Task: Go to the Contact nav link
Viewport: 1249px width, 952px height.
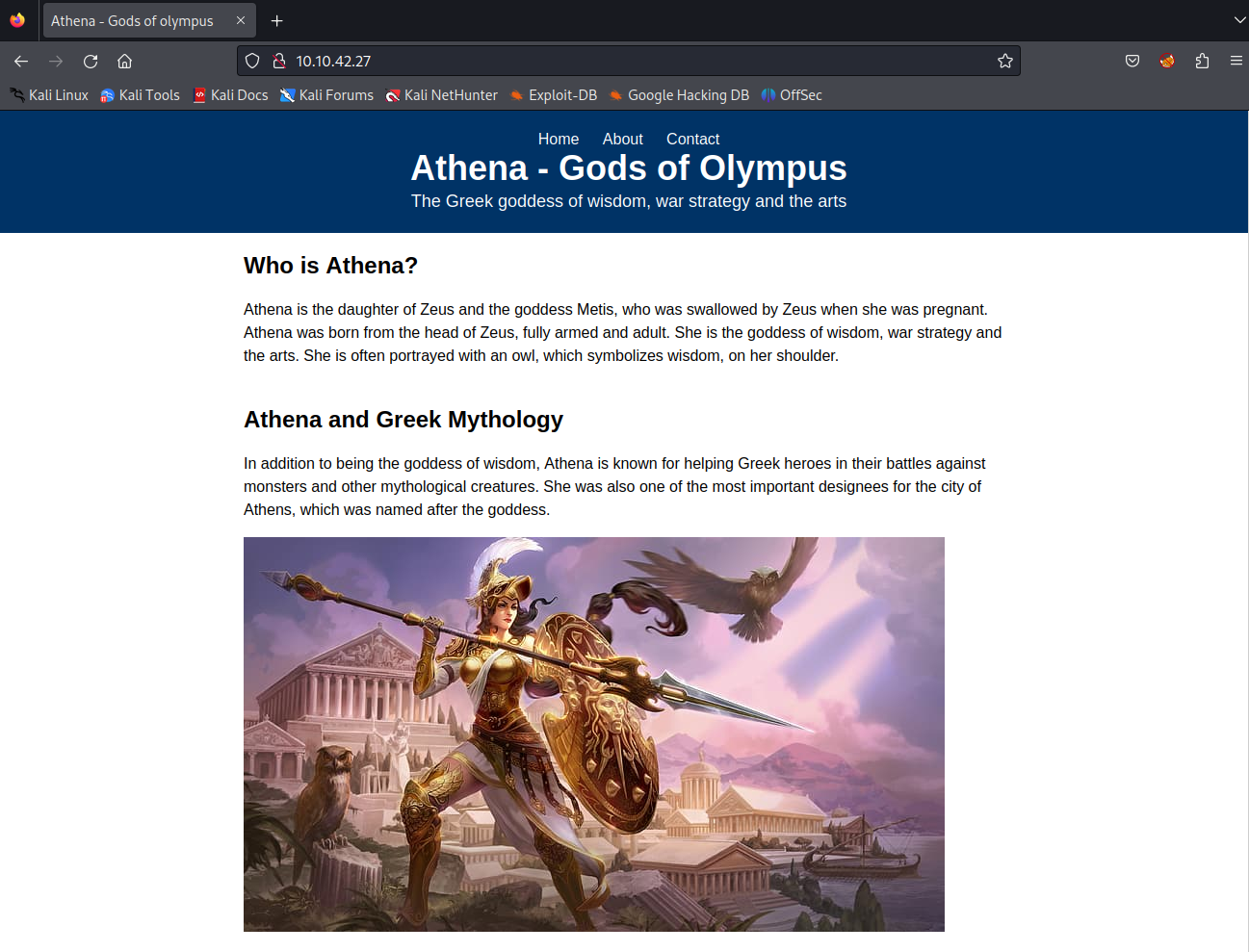Action: click(692, 139)
